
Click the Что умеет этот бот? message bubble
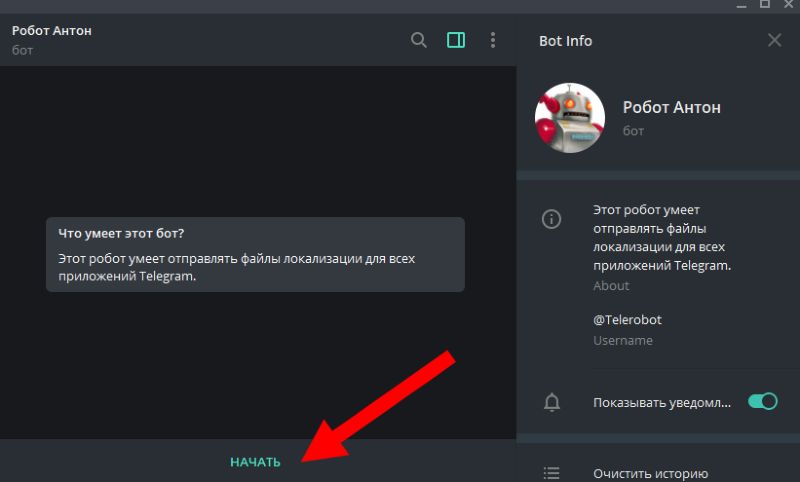(x=255, y=255)
